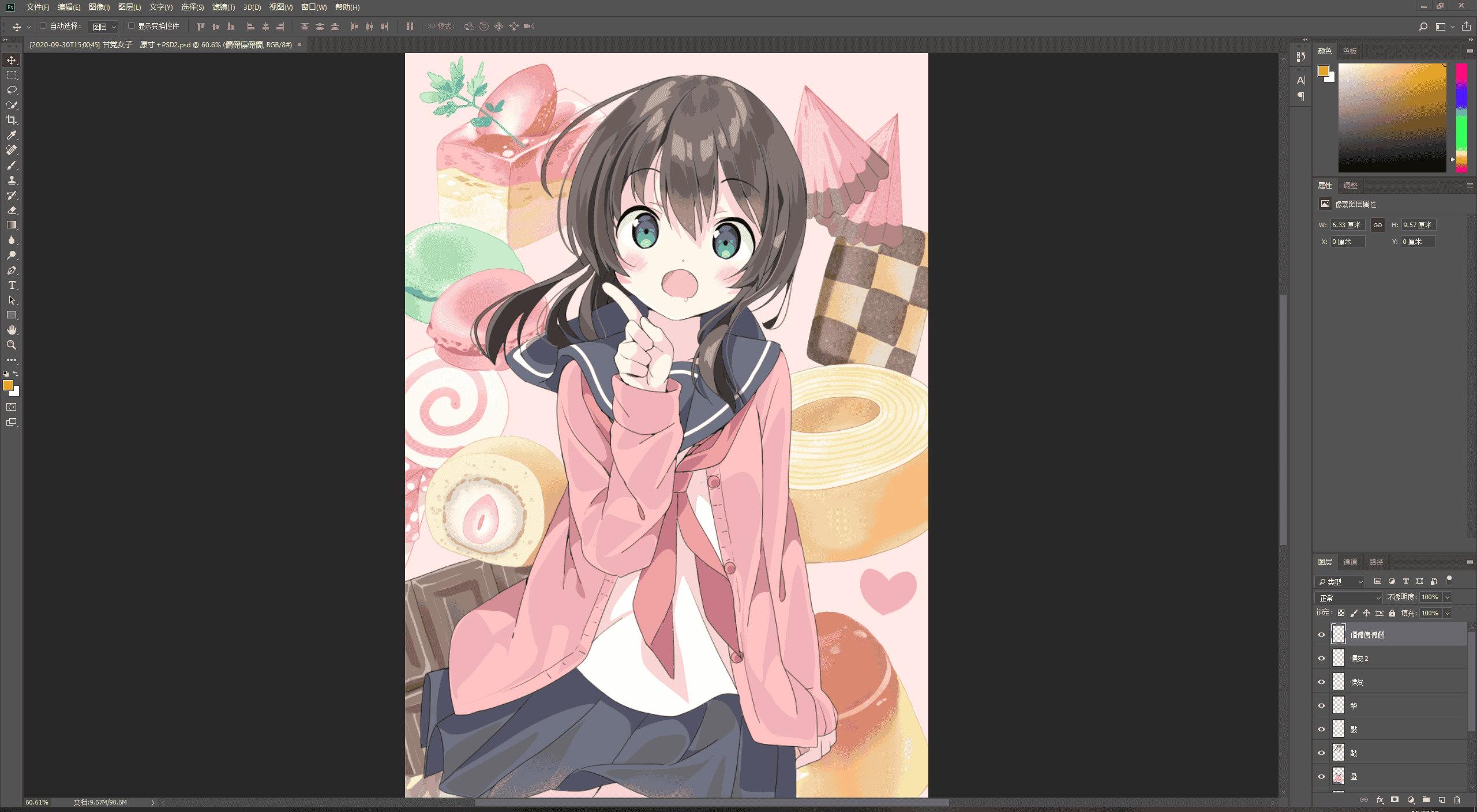Select the Rectangular Marquee tool
This screenshot has height=812, width=1477.
tap(12, 75)
